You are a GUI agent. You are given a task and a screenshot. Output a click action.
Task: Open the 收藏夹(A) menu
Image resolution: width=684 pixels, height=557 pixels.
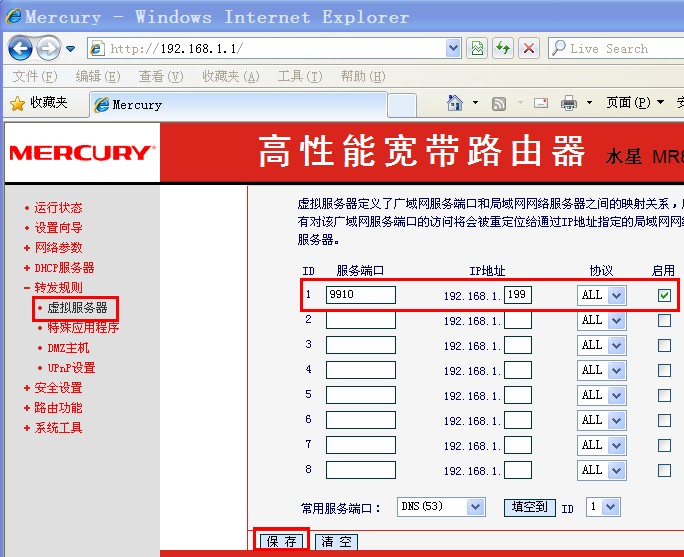click(231, 76)
